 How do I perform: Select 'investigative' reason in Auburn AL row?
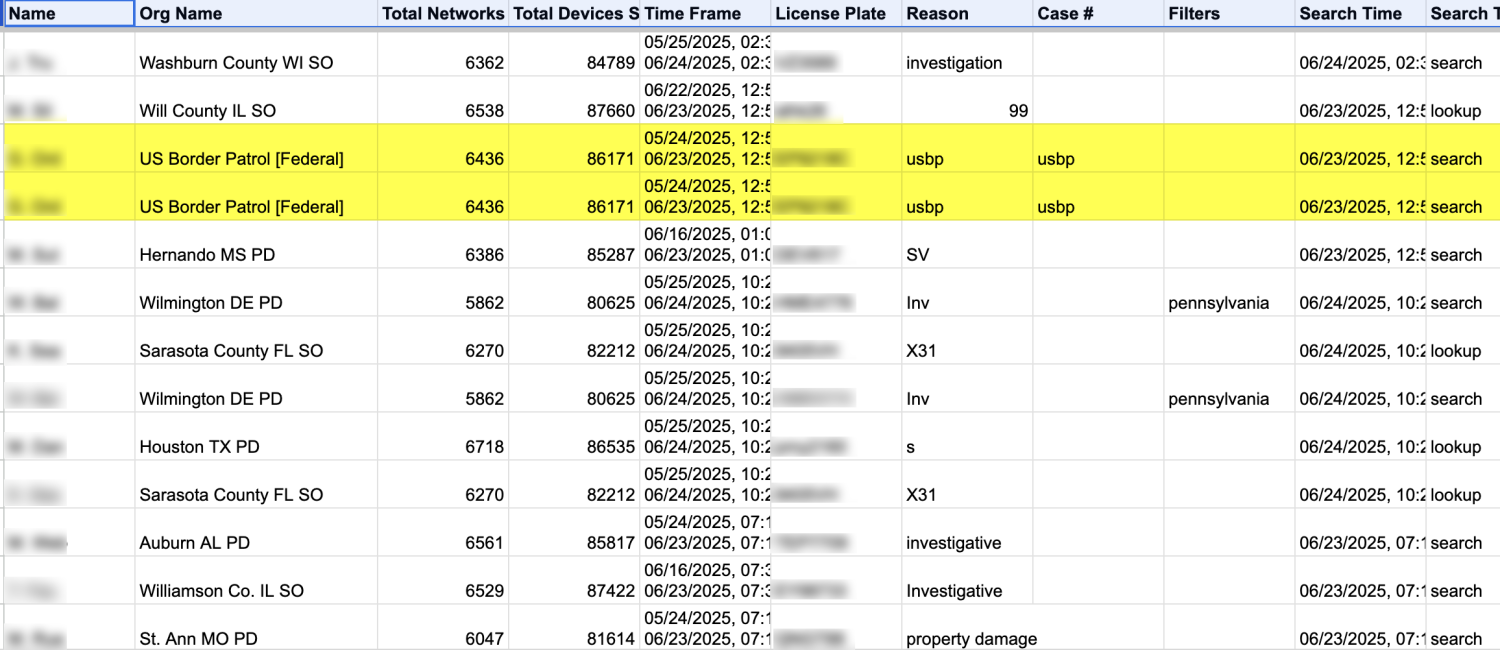pos(967,533)
